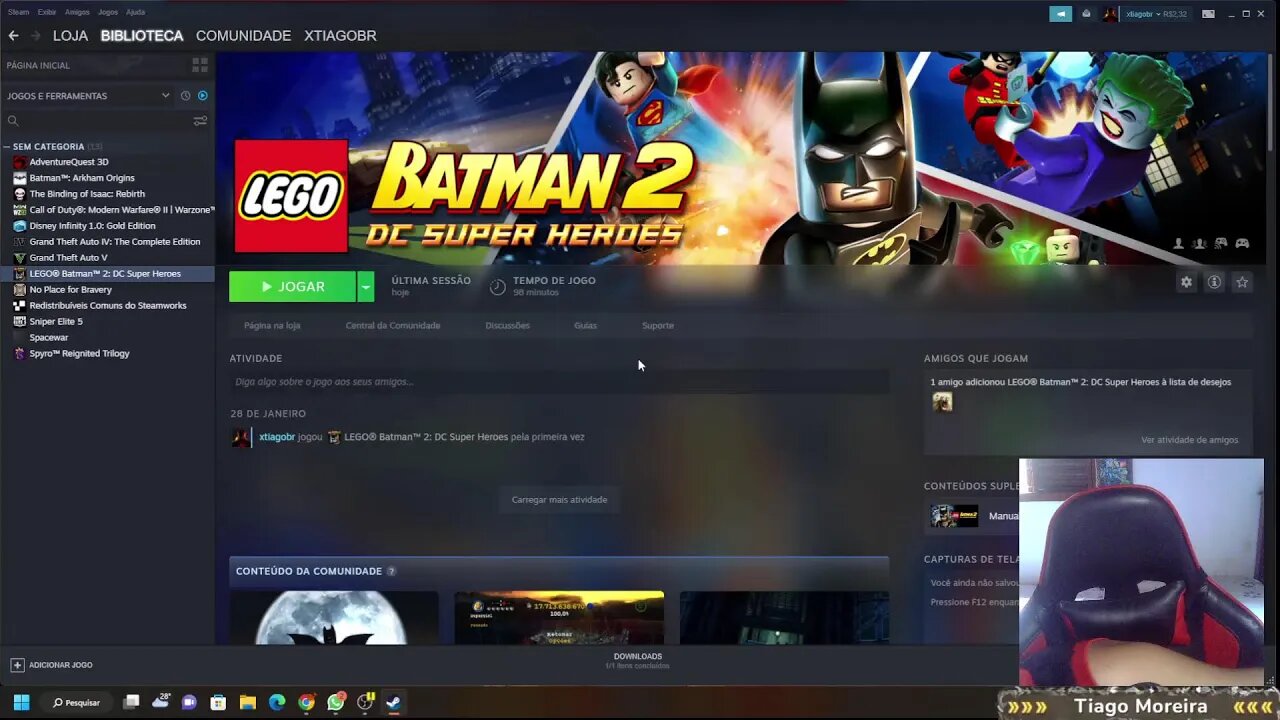Open the xtiagobr profile avatar

(1110, 14)
